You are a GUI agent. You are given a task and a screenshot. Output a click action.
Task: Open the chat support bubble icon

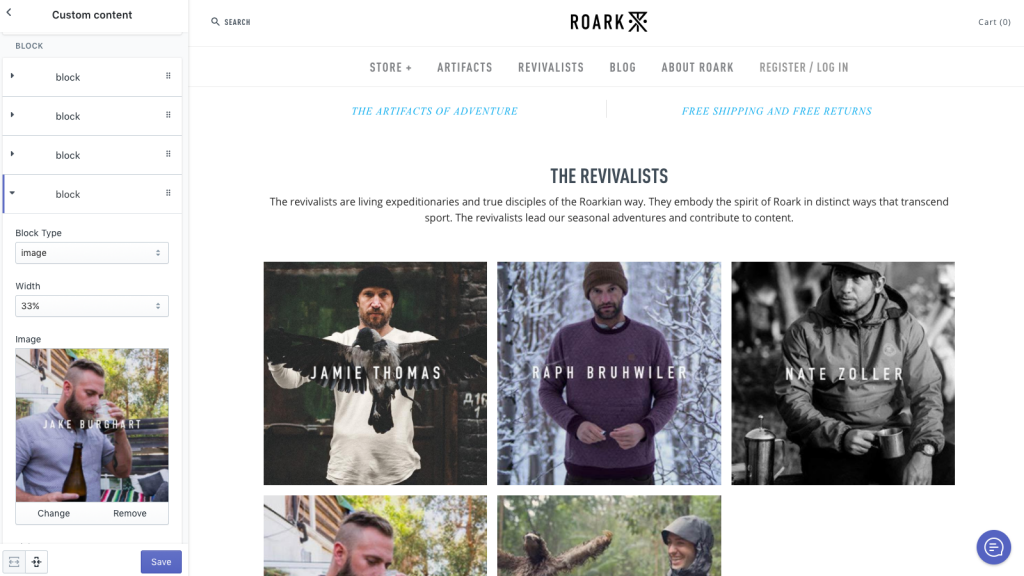(x=993, y=547)
